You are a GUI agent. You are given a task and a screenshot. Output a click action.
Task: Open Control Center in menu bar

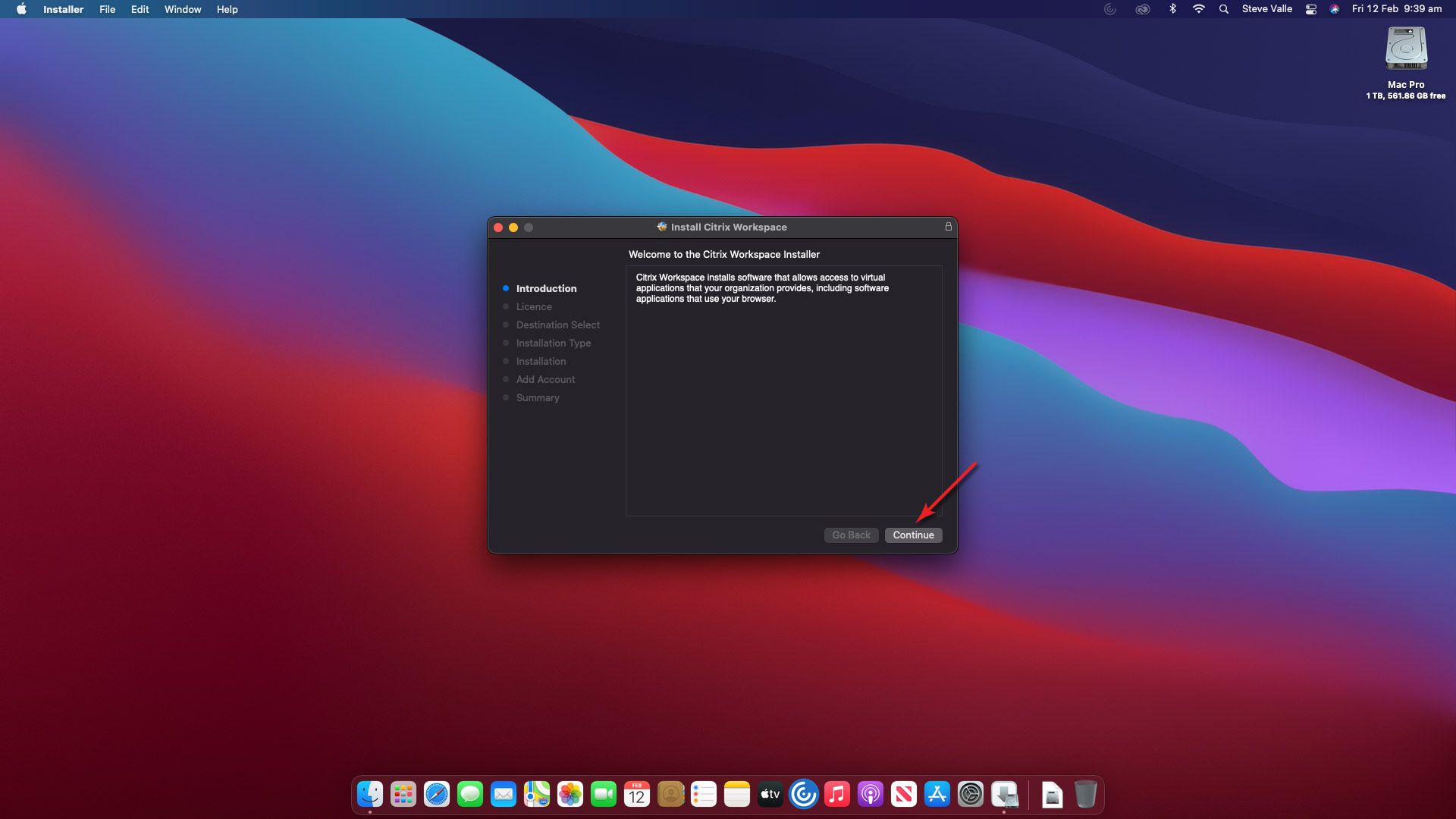(x=1310, y=9)
